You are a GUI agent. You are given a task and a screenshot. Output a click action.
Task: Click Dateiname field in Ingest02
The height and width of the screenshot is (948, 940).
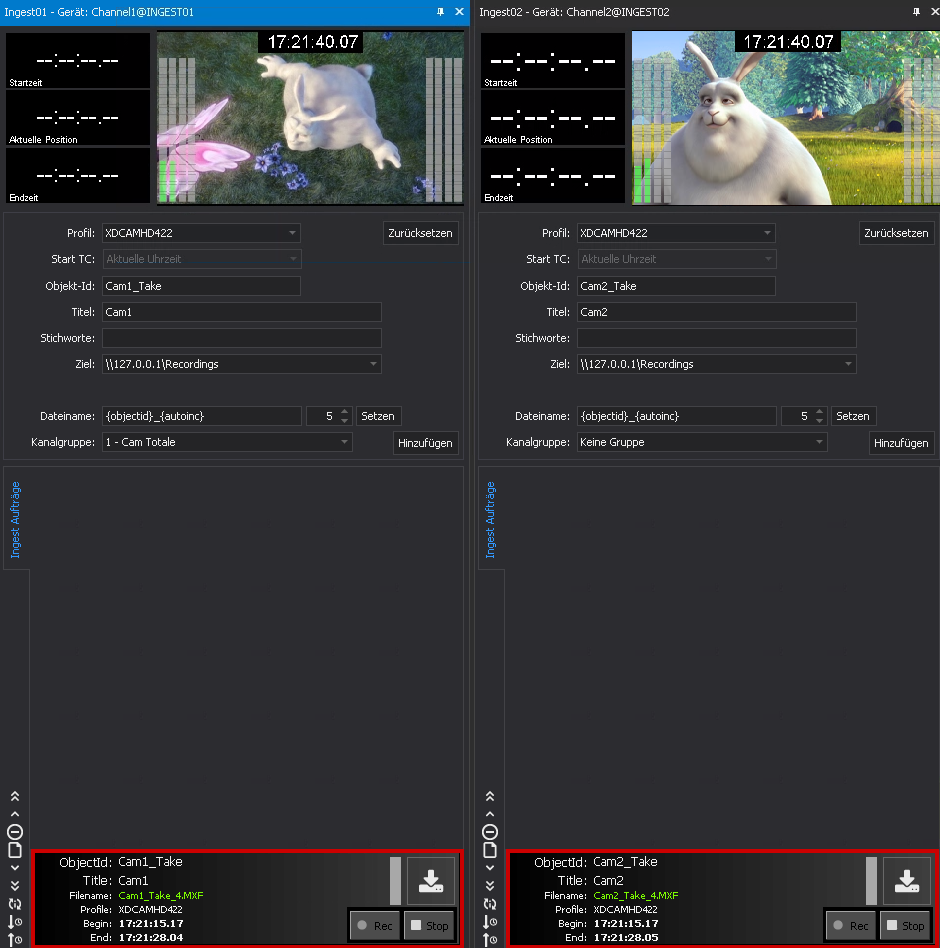coord(677,416)
